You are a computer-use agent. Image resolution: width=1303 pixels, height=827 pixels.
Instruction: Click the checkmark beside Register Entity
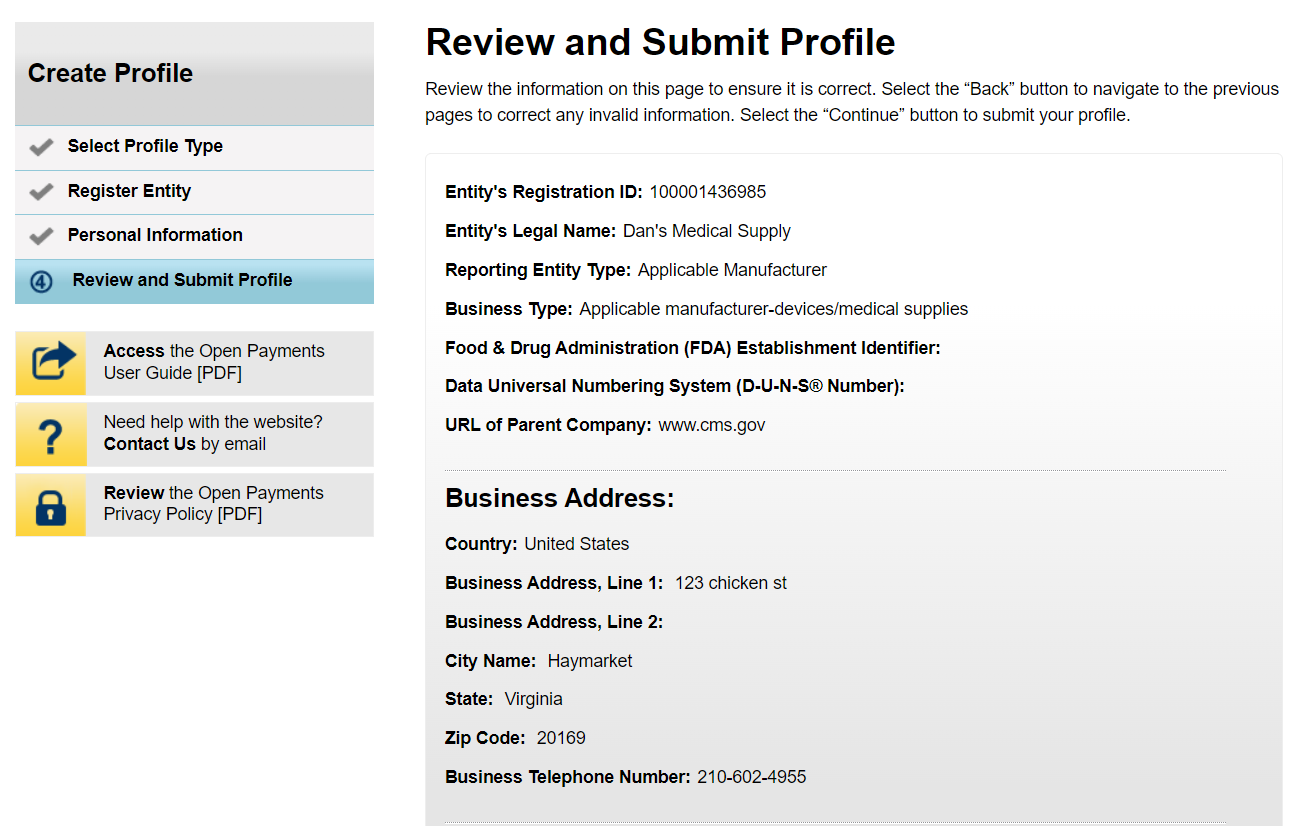pyautogui.click(x=41, y=192)
